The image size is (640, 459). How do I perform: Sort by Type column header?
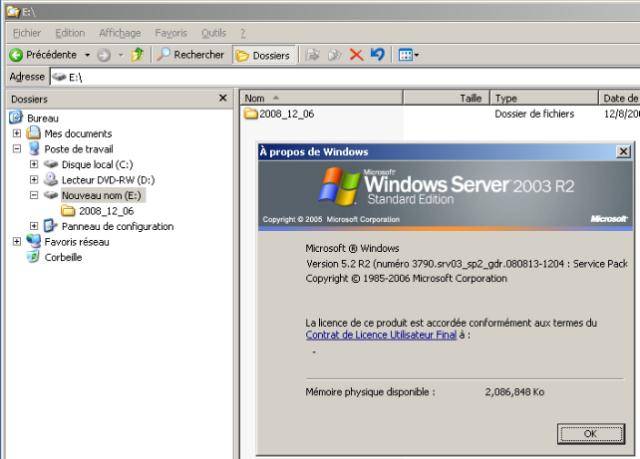pos(544,98)
